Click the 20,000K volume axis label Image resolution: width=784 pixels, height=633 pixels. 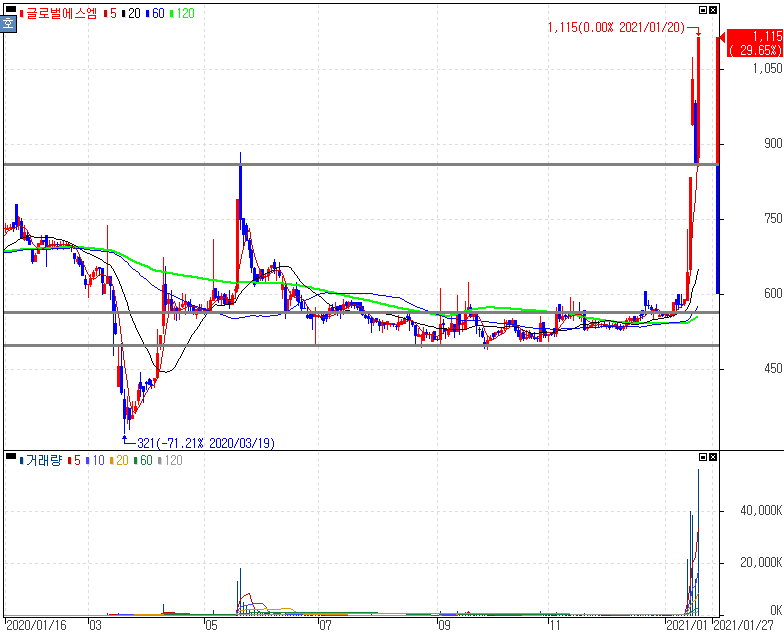tap(761, 562)
